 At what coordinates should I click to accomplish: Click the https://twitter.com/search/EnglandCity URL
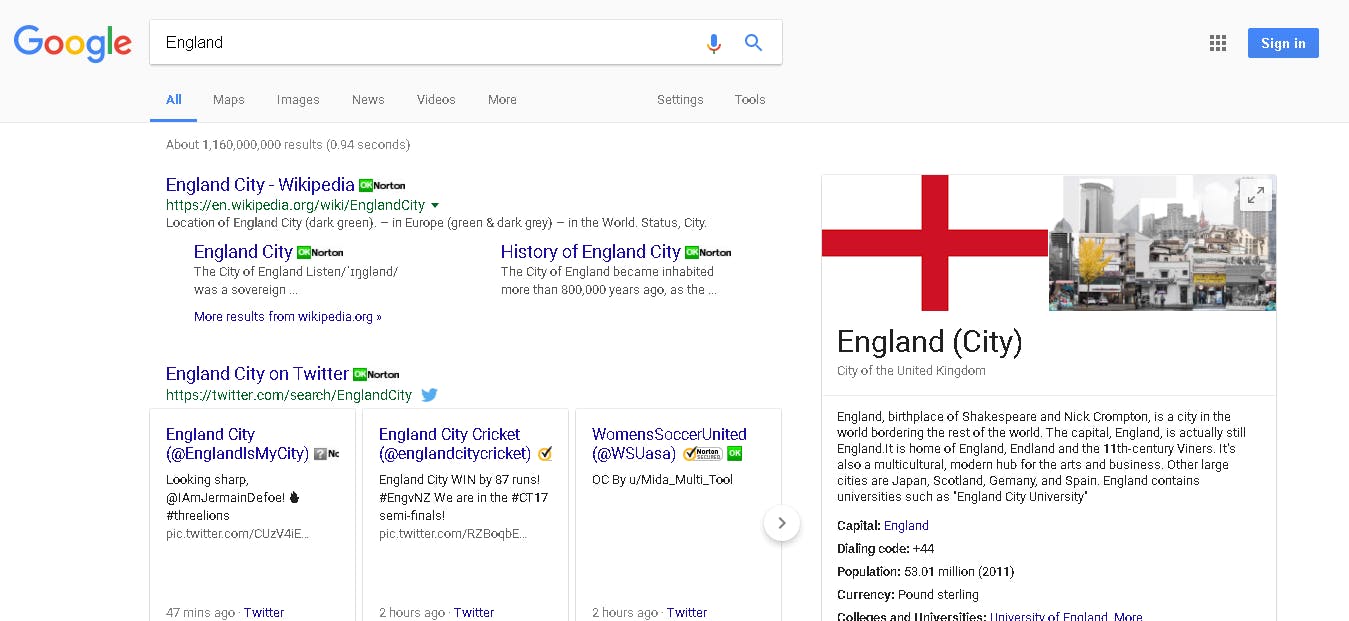[289, 395]
